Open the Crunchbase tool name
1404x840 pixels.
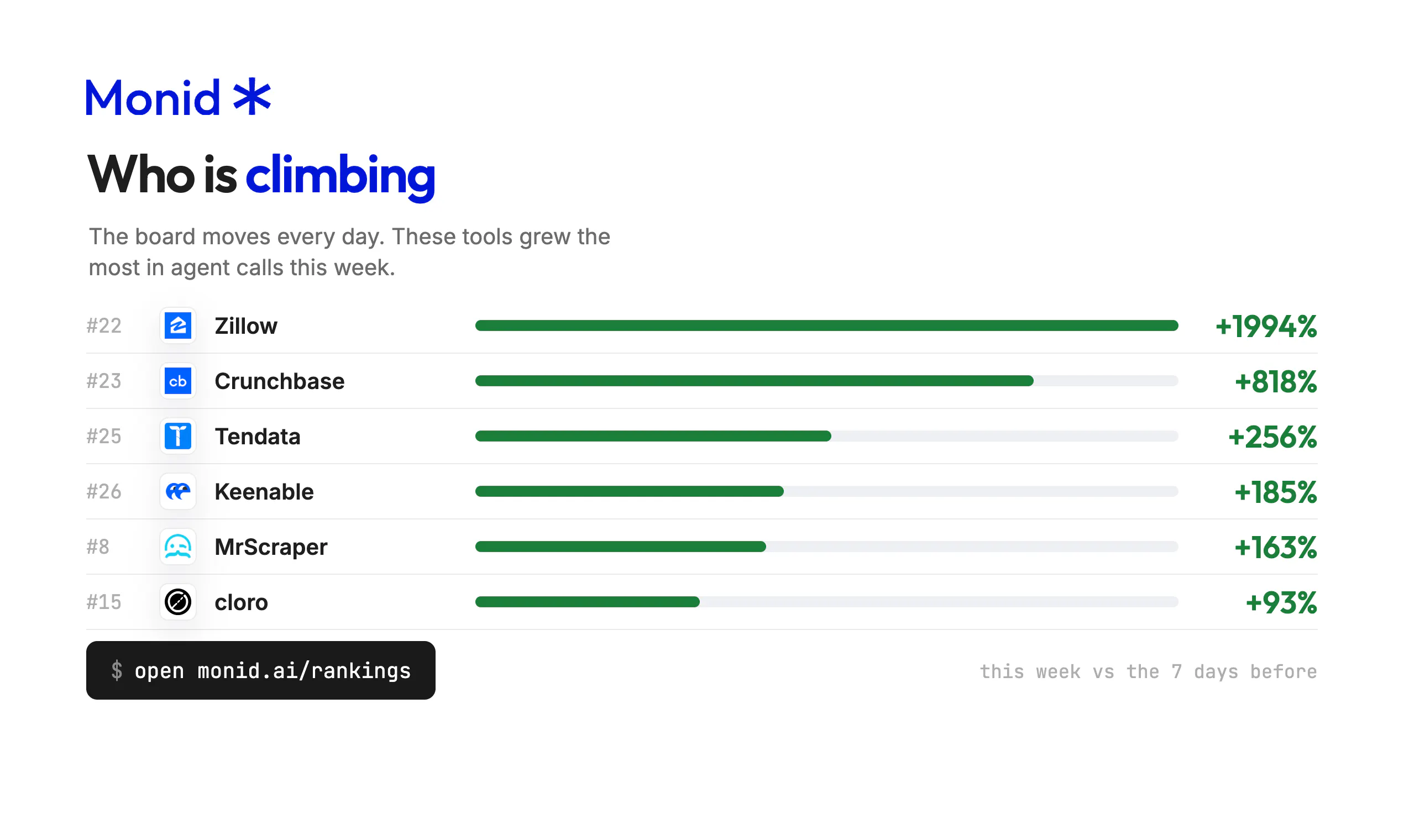(279, 381)
